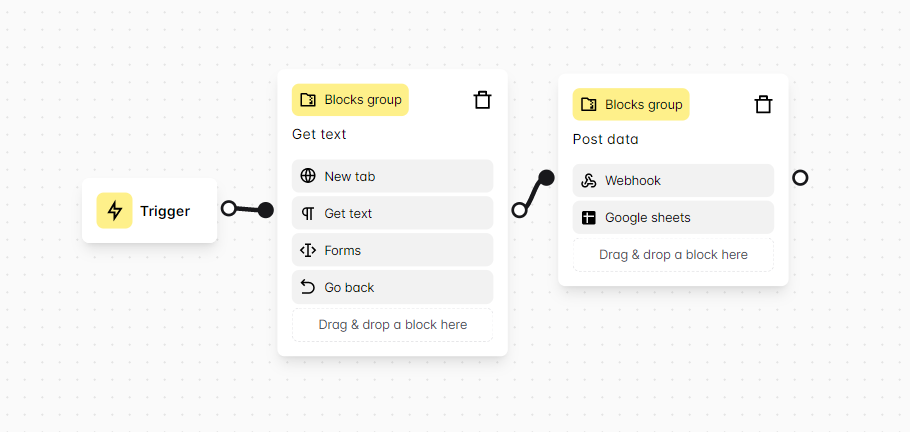Click the Webhook icon

(589, 181)
